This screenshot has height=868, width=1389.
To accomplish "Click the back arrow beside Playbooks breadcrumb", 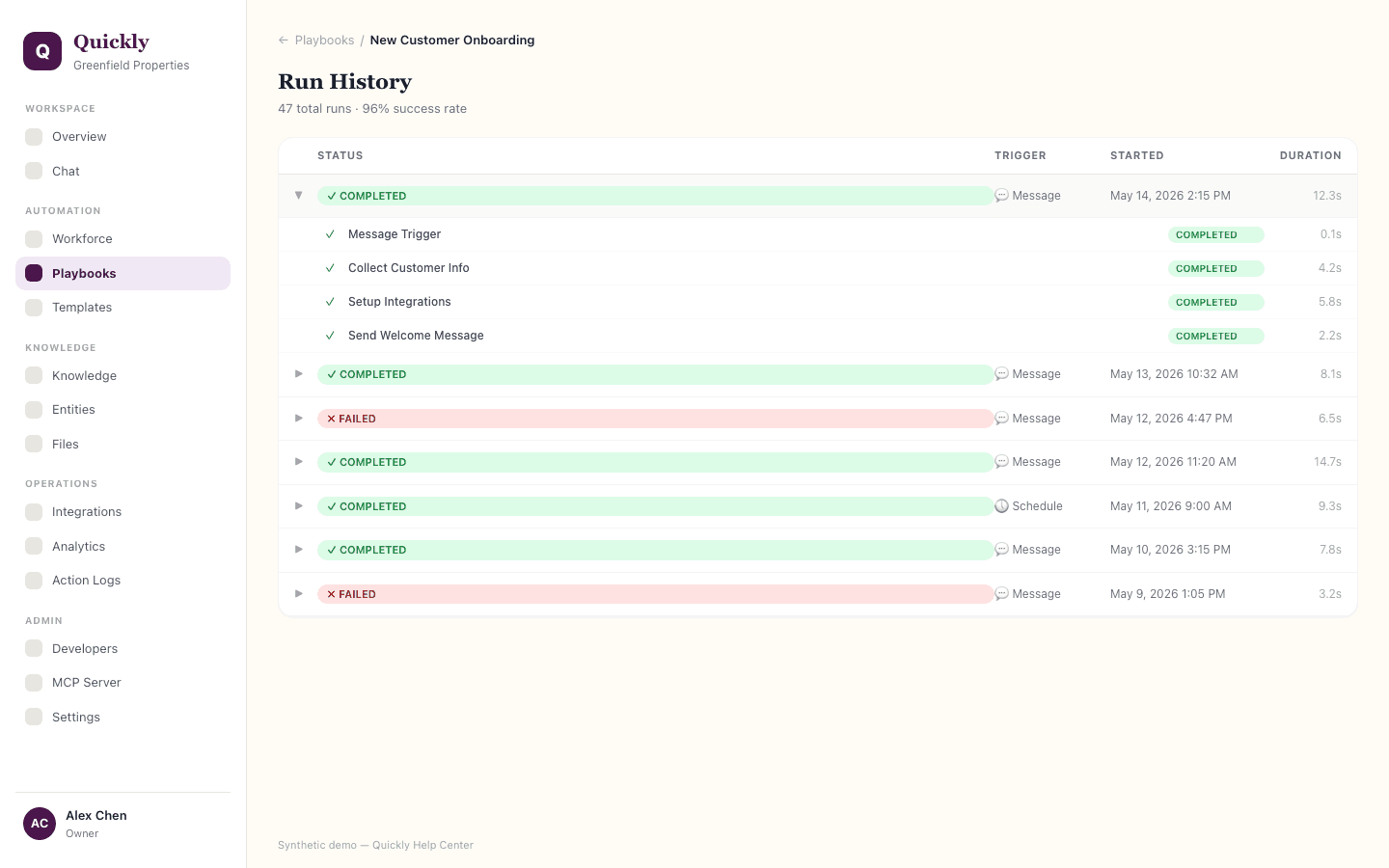I will [x=284, y=41].
